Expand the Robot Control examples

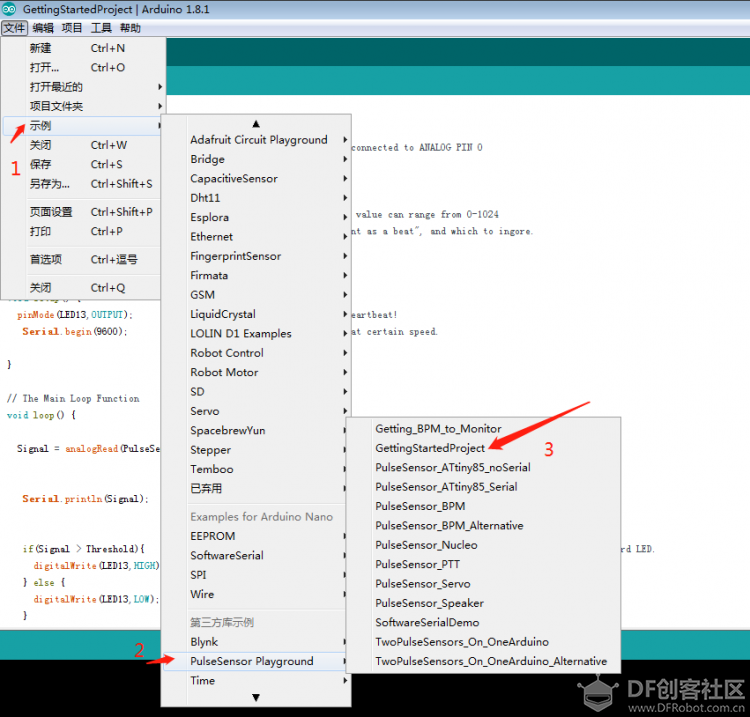click(x=256, y=353)
